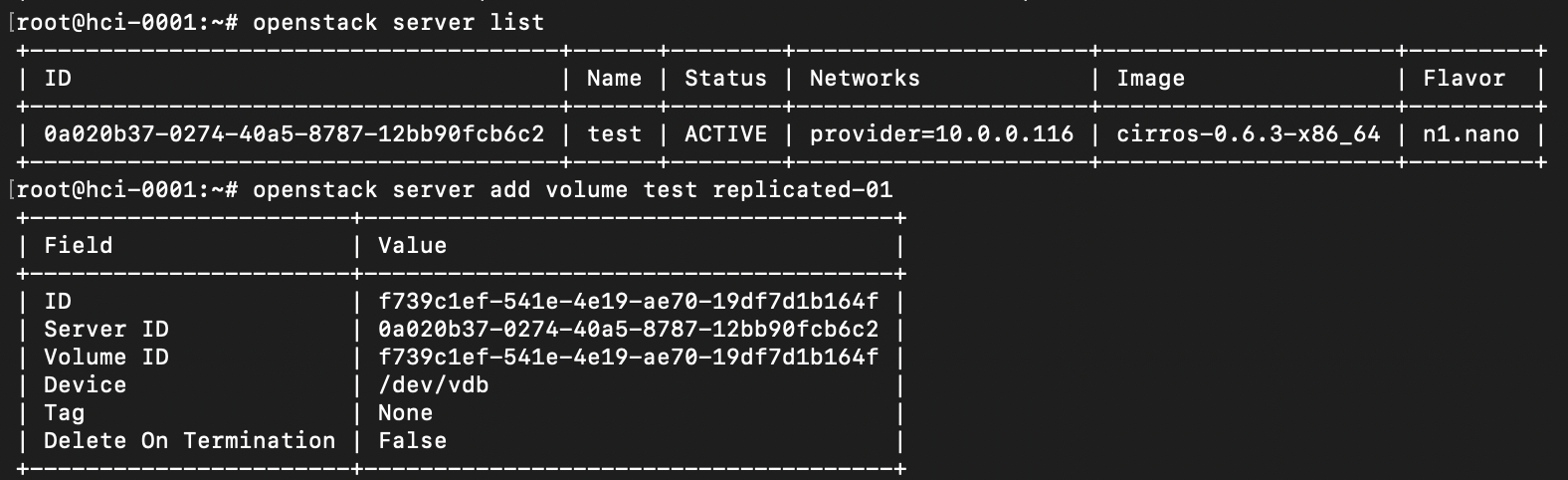Click the n1.nano flavor value

click(x=1470, y=134)
